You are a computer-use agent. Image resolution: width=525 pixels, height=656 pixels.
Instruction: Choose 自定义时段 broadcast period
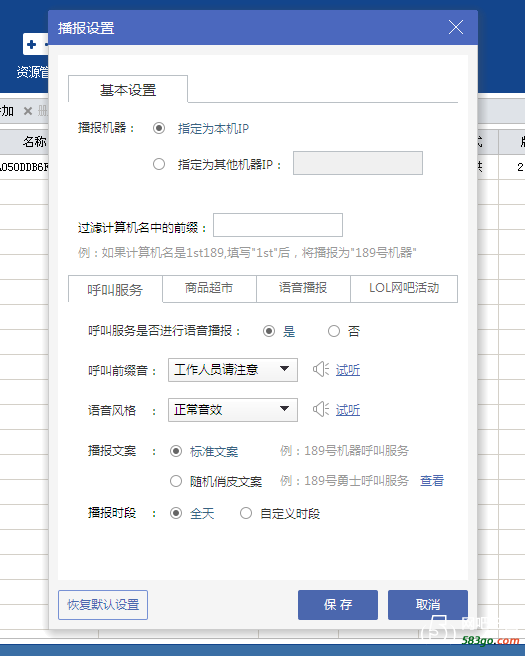[246, 513]
